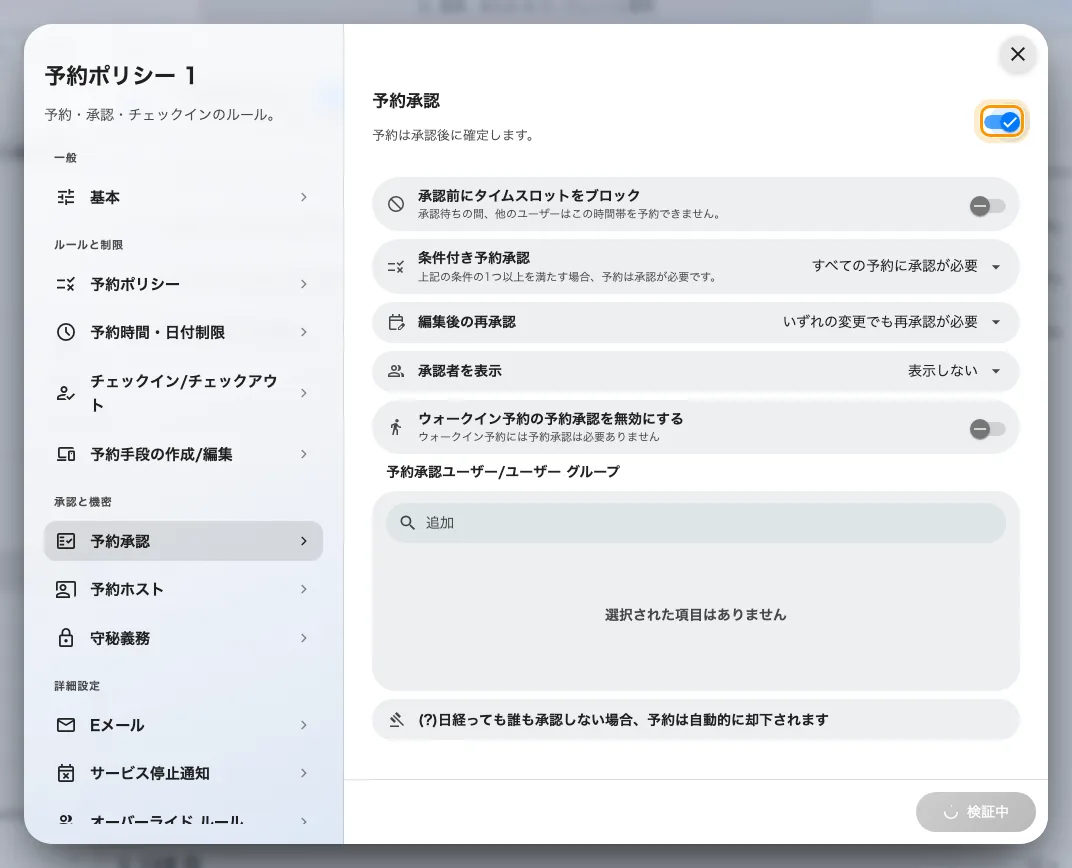Click the 予約は承認後に確定します。 description
The image size is (1072, 868).
click(454, 135)
